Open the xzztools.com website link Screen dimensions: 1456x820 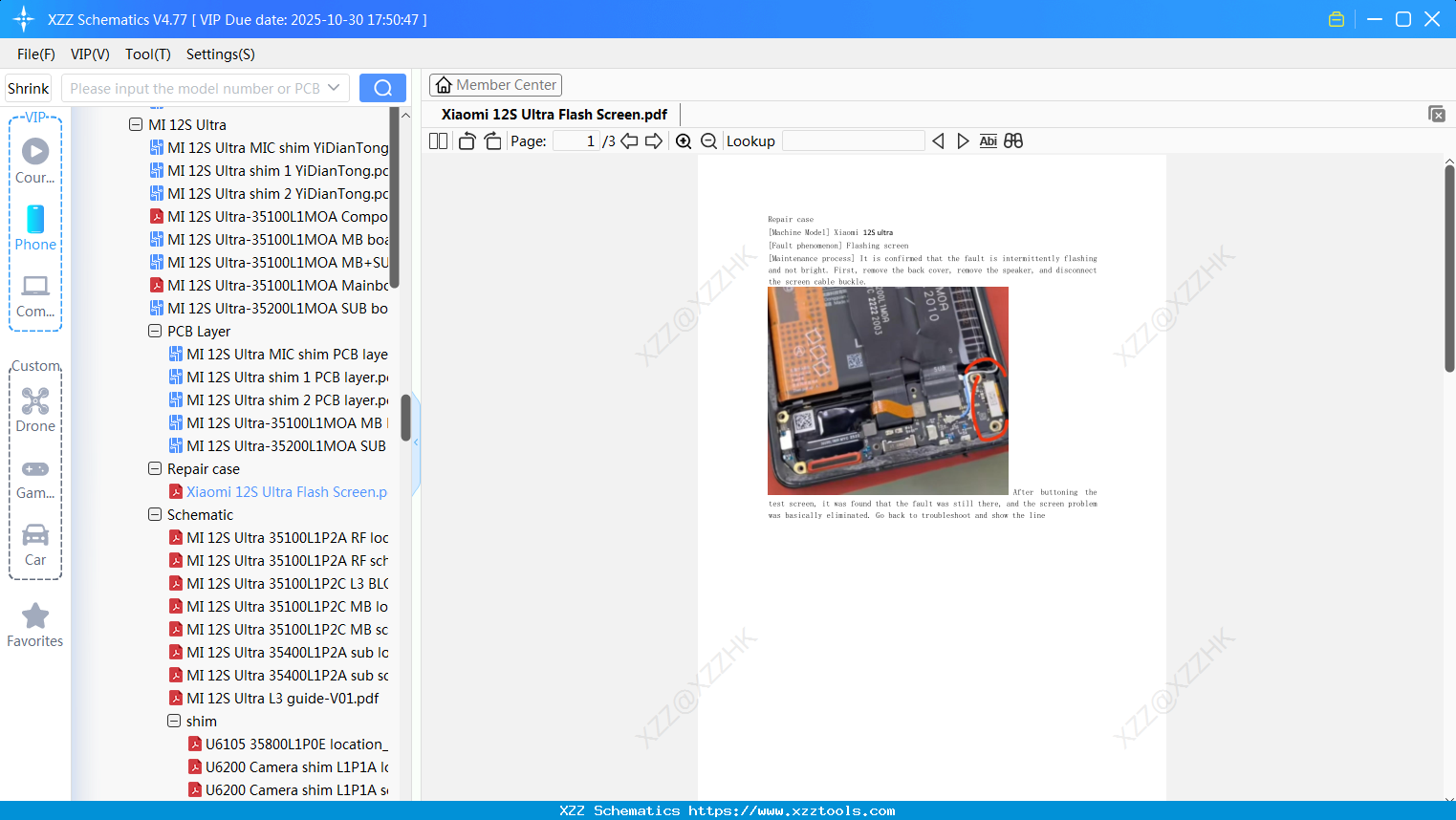coord(792,810)
